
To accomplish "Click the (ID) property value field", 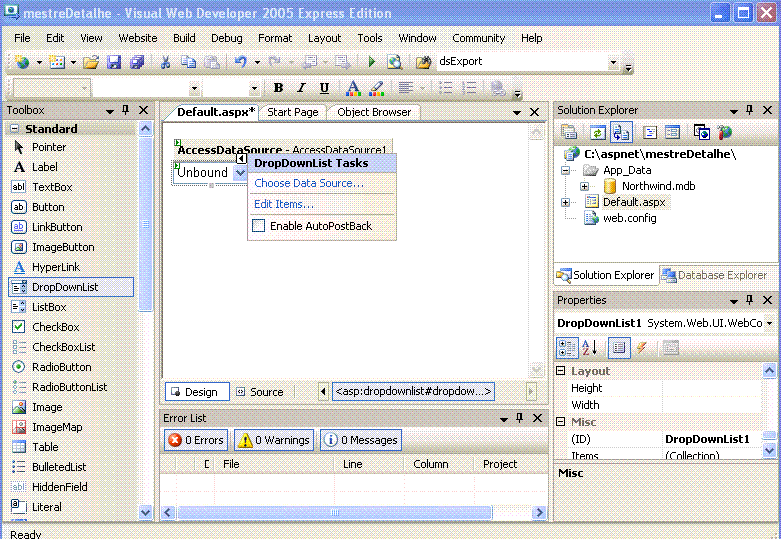I will tap(712, 439).
